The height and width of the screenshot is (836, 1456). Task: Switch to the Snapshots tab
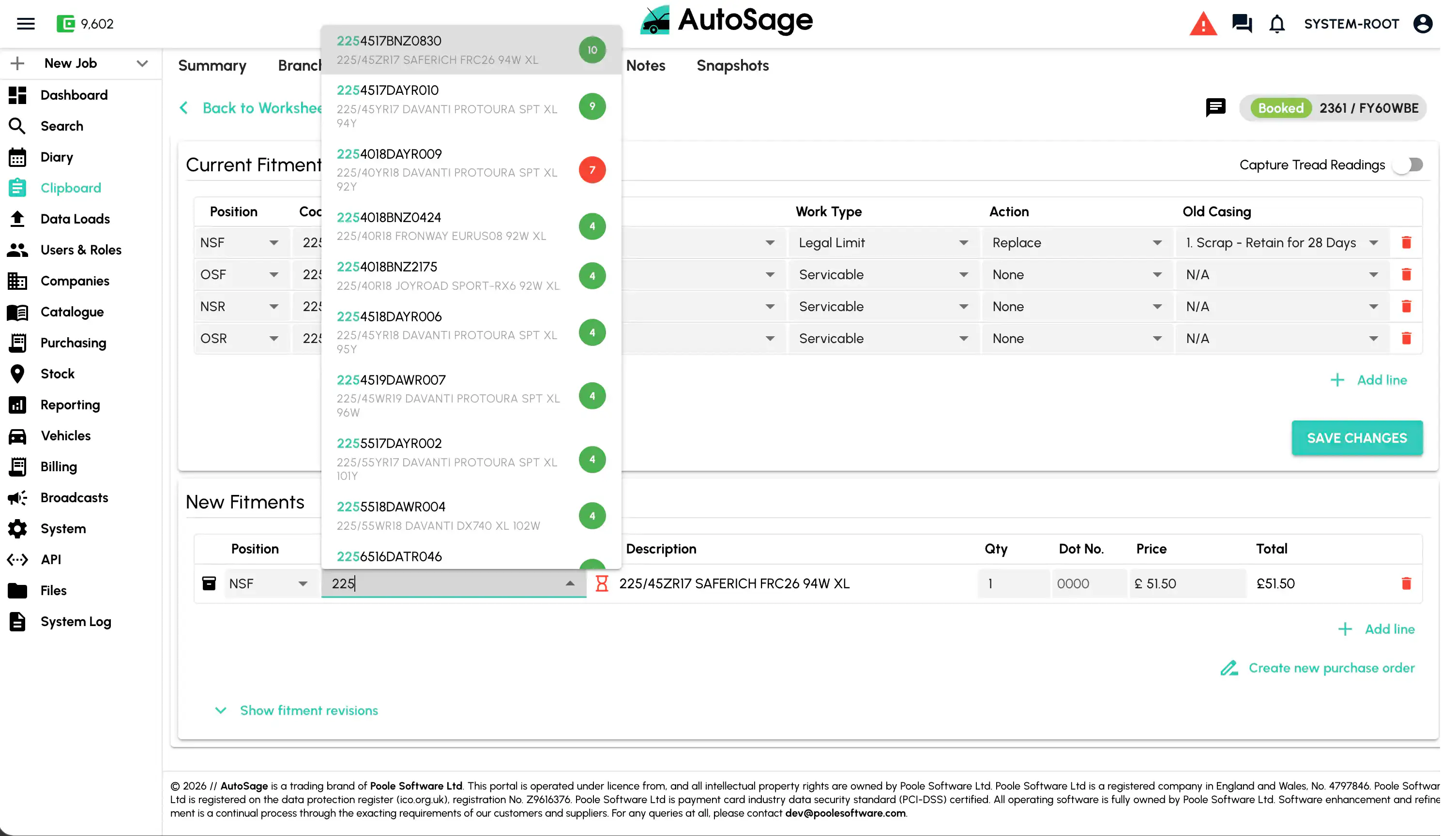pyautogui.click(x=732, y=65)
